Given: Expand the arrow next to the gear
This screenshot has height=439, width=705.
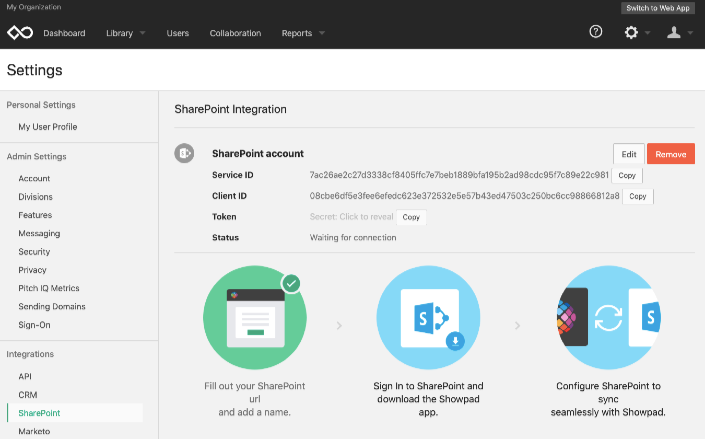Looking at the screenshot, I should (647, 32).
